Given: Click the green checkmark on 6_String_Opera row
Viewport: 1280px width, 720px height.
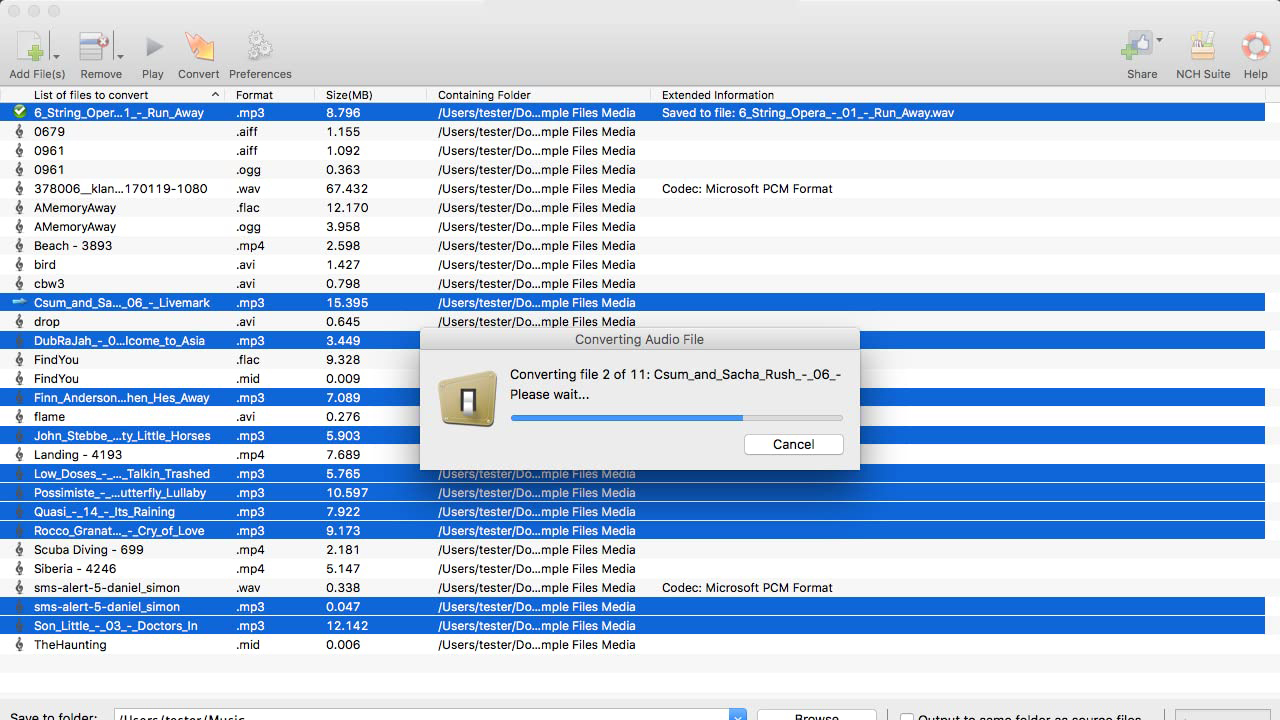Looking at the screenshot, I should coord(19,112).
